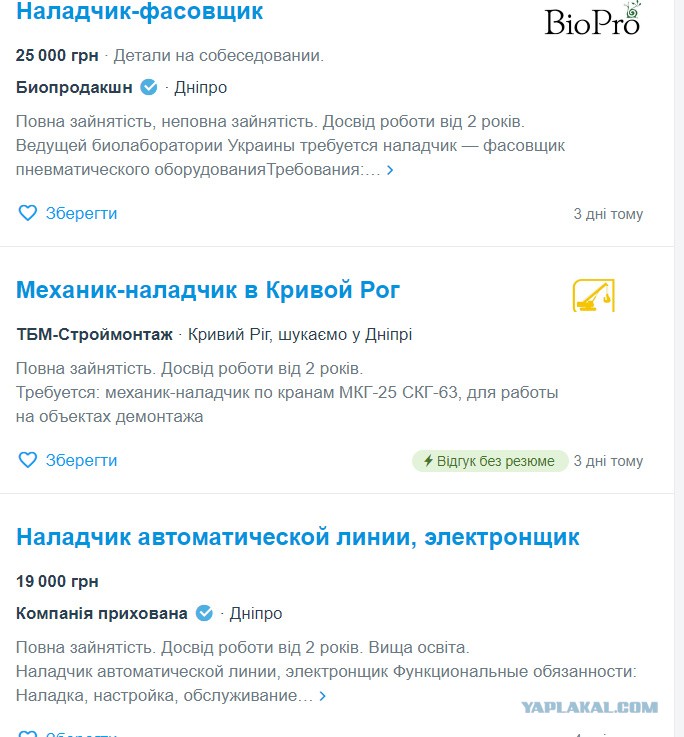Toggle the heart icon for Наладчик-фасовщик
Image resolution: width=684 pixels, height=737 pixels.
coord(28,213)
